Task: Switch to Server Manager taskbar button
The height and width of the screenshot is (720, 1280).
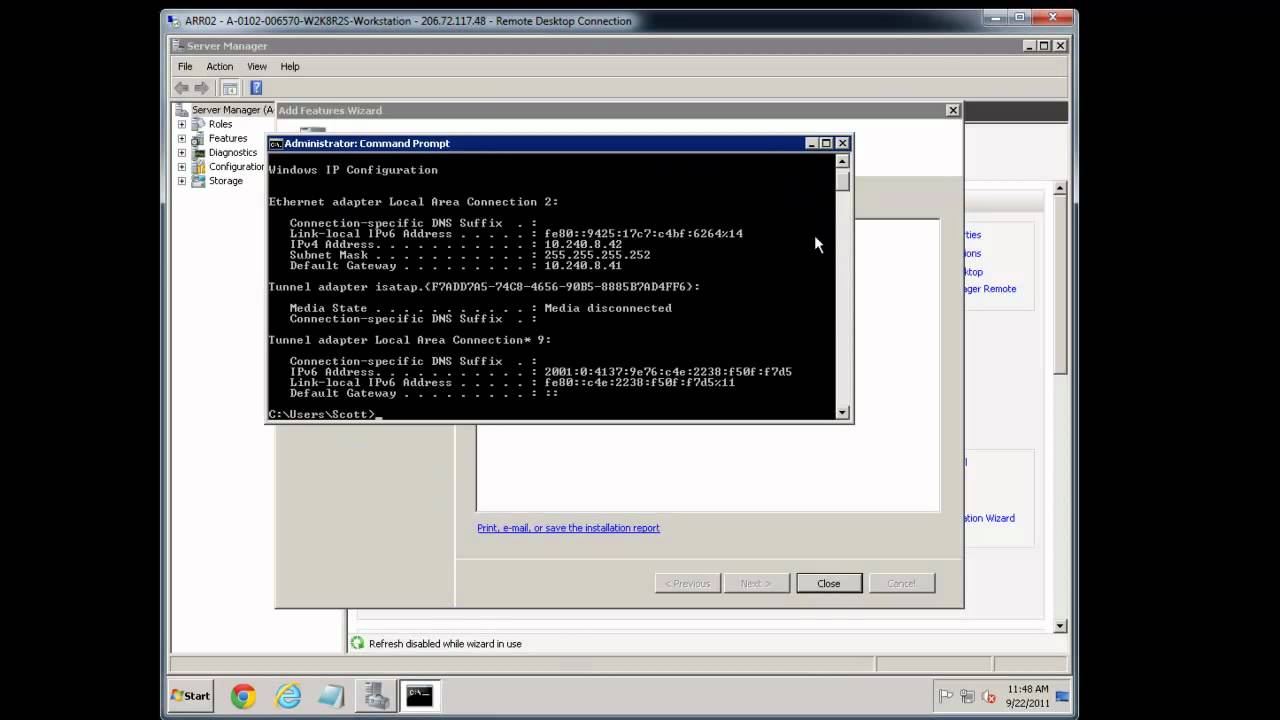Action: [377, 696]
